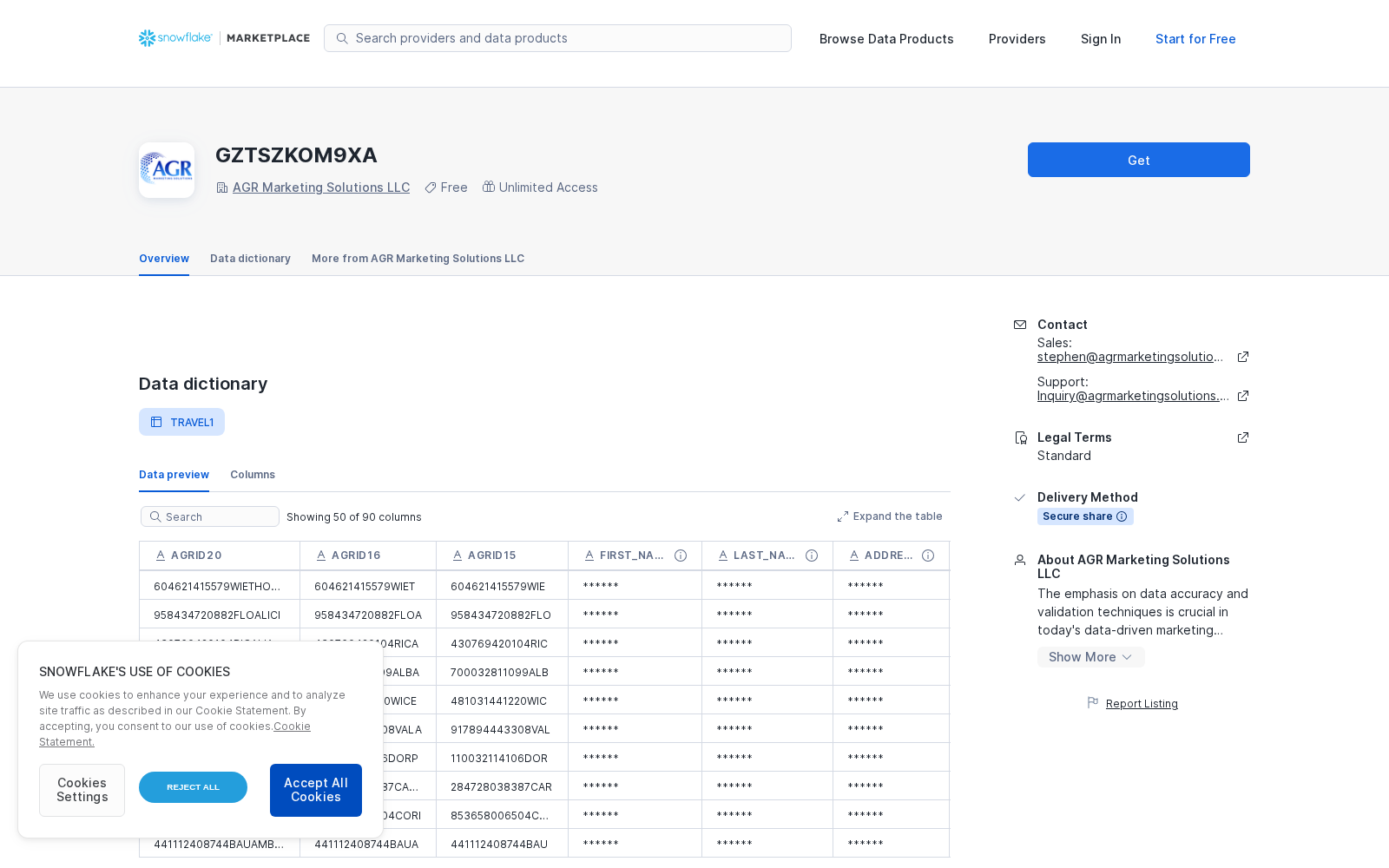Expand the Show More section
The height and width of the screenshot is (868, 1389).
tap(1090, 657)
